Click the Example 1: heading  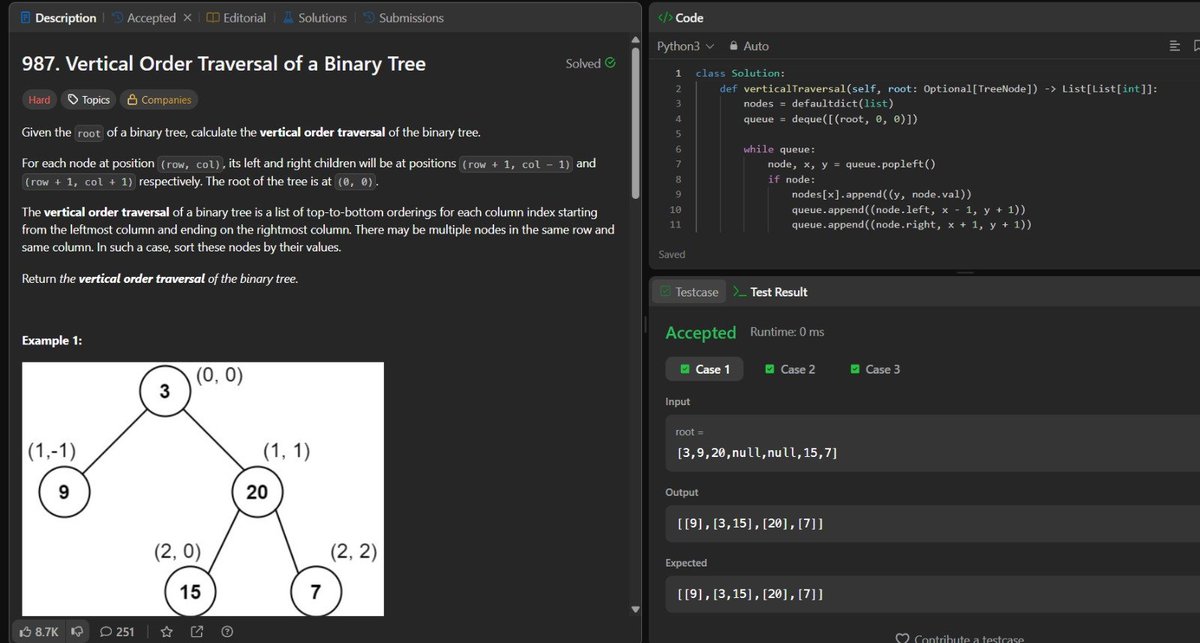(x=52, y=341)
